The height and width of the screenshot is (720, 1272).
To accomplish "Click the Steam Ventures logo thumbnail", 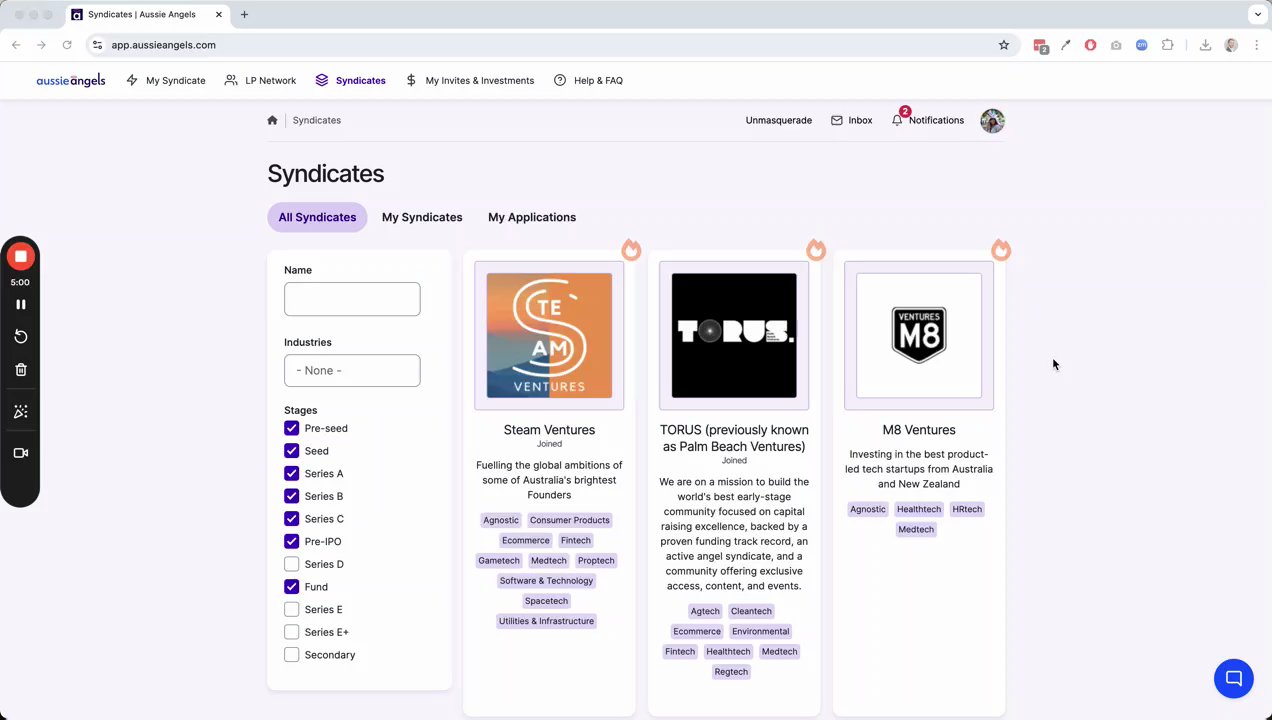I will point(549,336).
